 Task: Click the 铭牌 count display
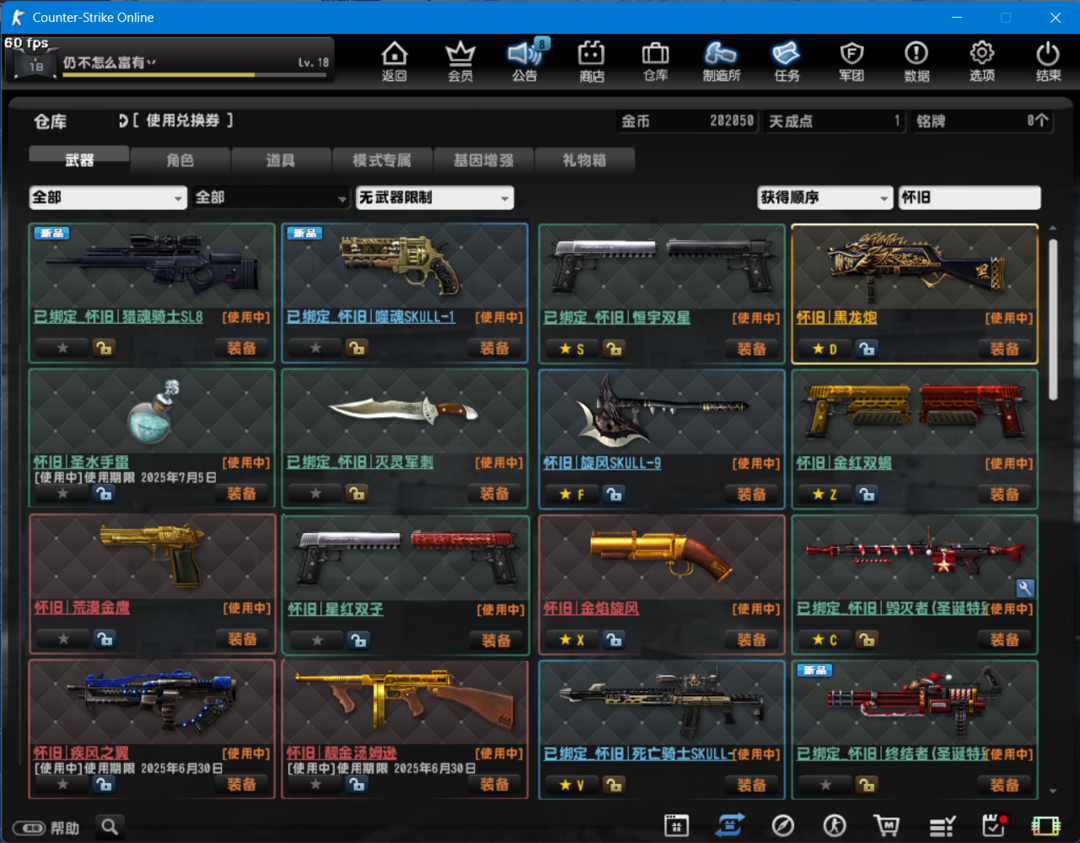coord(982,121)
